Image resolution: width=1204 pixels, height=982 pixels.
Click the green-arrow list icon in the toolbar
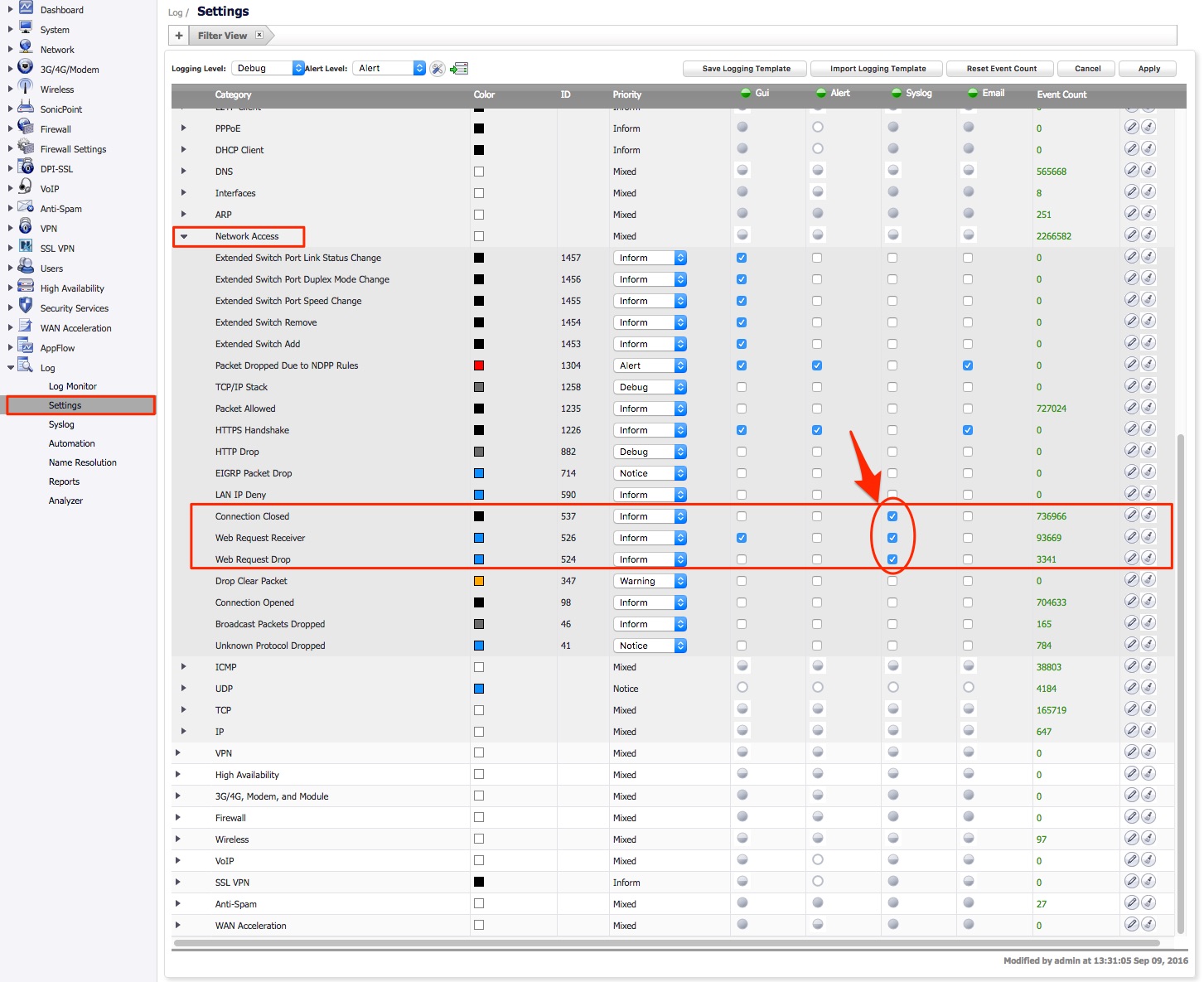(459, 69)
